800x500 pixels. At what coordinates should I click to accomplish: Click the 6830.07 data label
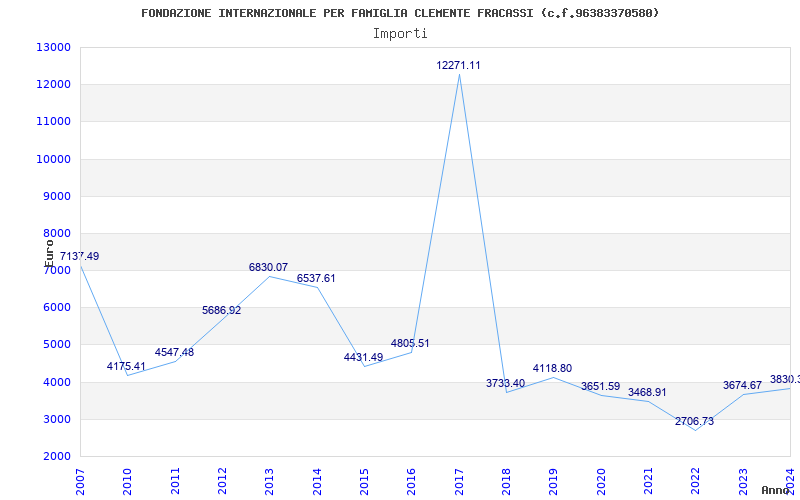click(x=268, y=267)
